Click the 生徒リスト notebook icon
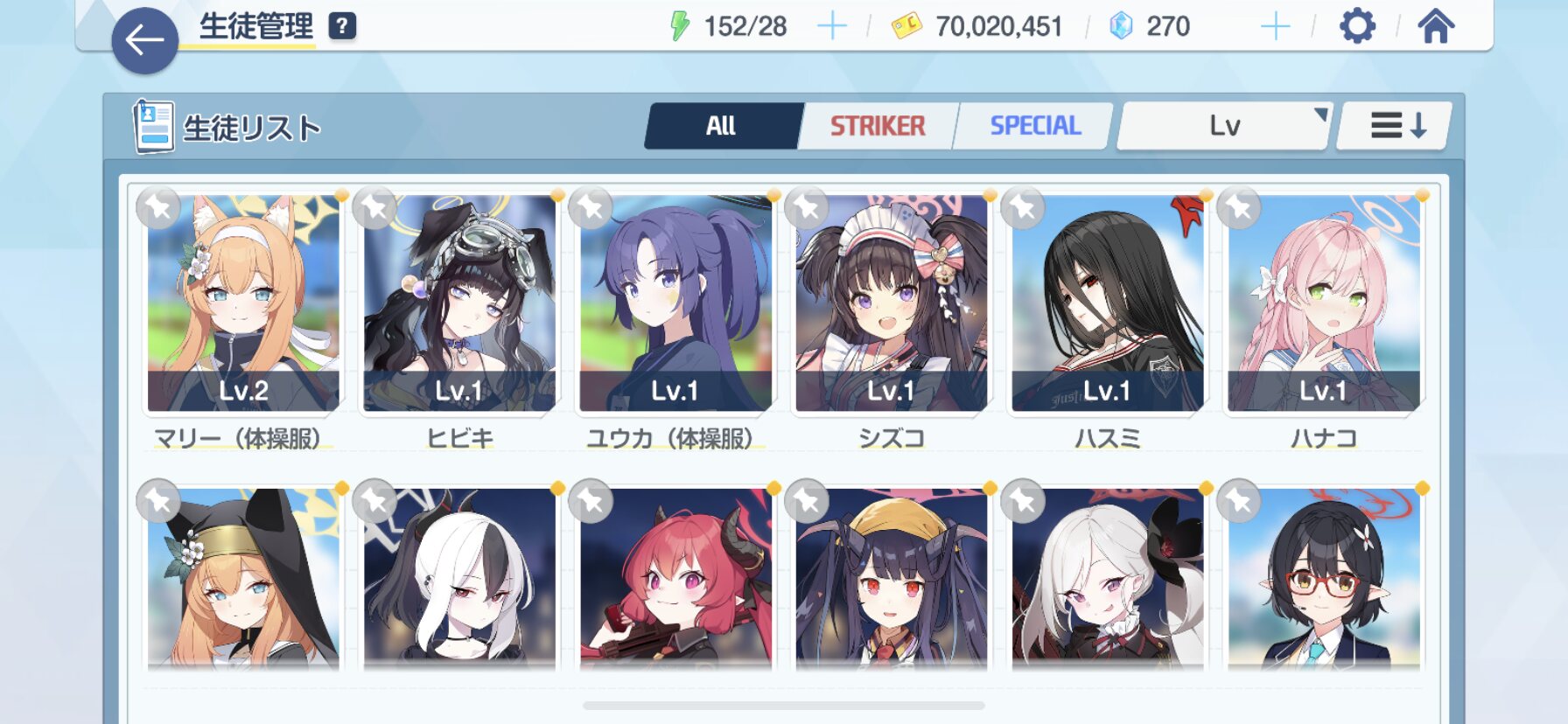Image resolution: width=1568 pixels, height=724 pixels. click(x=153, y=126)
